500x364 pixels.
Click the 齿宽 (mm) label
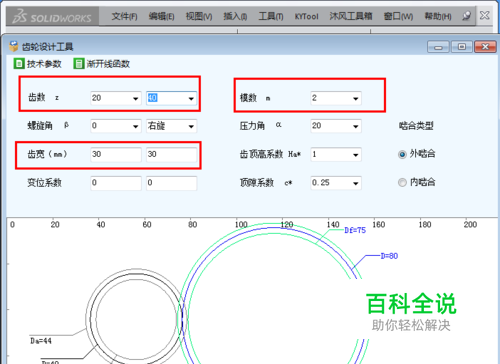pyautogui.click(x=47, y=154)
